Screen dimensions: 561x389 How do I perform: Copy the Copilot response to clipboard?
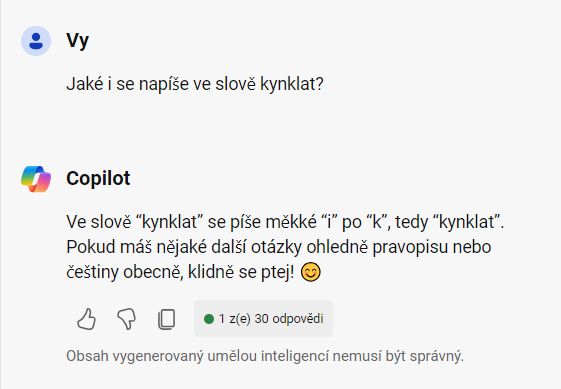tap(166, 319)
